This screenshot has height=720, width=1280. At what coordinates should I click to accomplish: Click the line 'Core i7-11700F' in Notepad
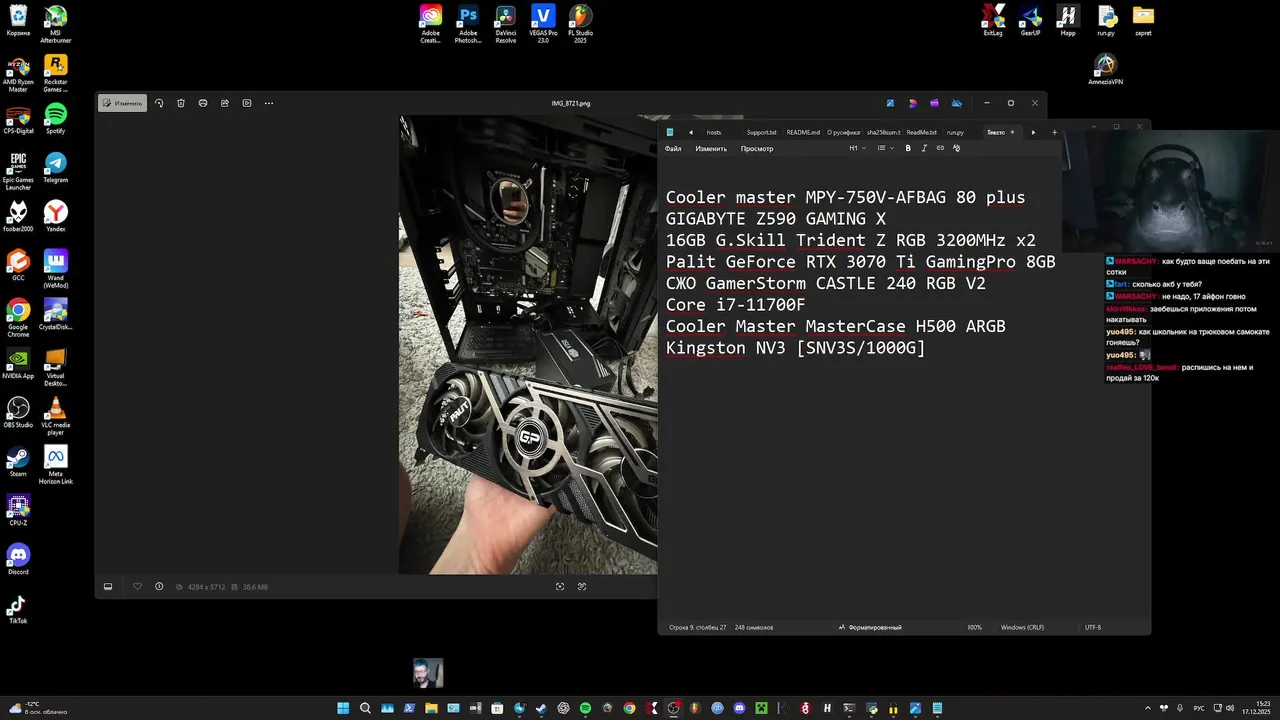click(x=735, y=305)
